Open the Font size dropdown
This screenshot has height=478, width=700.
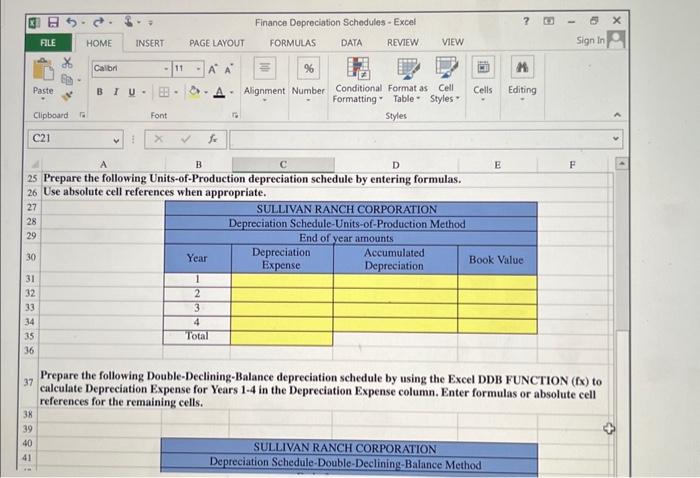point(199,69)
